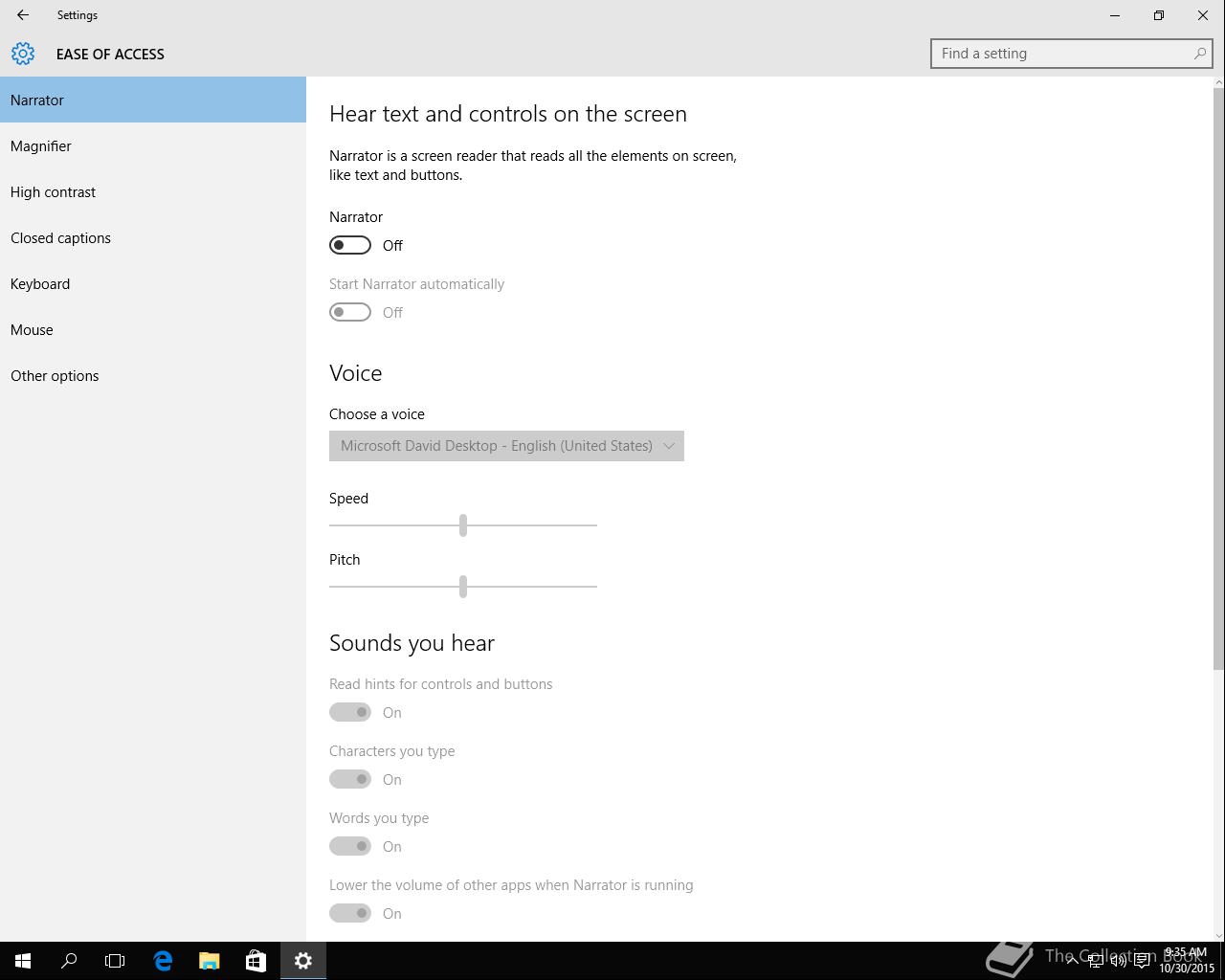Click the 'Hear text and controls on the screen' heading
1225x980 pixels.
508,113
